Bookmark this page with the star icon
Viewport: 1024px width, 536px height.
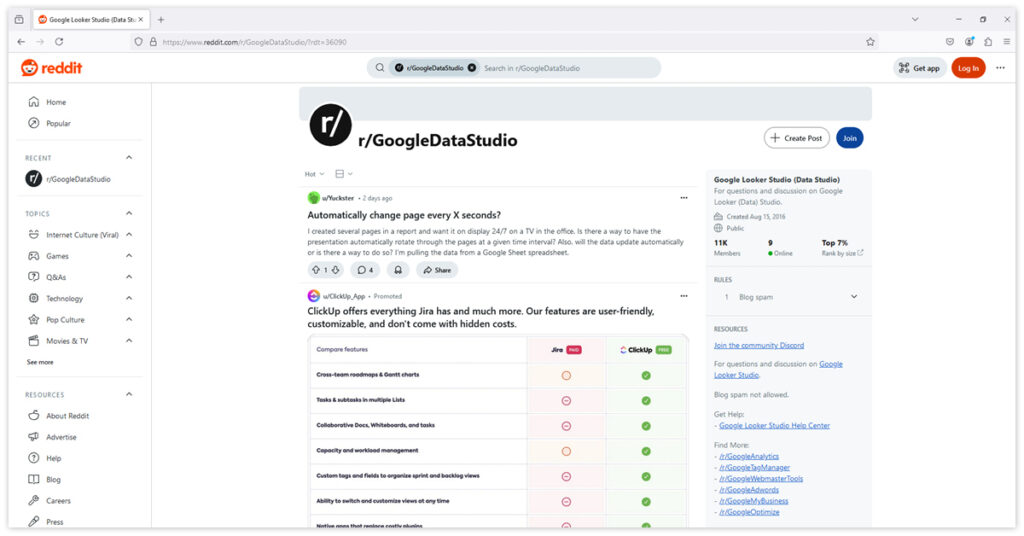pyautogui.click(x=870, y=42)
